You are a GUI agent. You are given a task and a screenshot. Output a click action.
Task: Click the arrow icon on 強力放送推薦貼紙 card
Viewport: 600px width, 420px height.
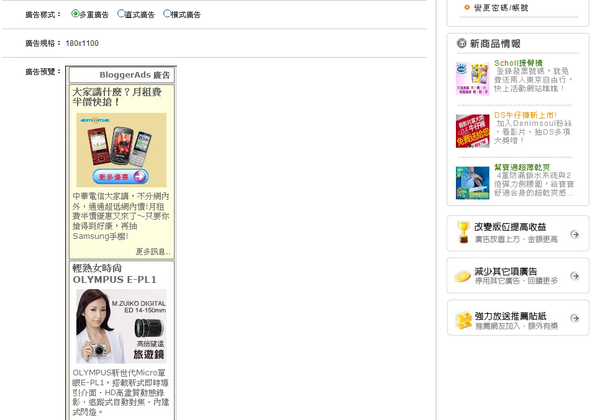[574, 318]
